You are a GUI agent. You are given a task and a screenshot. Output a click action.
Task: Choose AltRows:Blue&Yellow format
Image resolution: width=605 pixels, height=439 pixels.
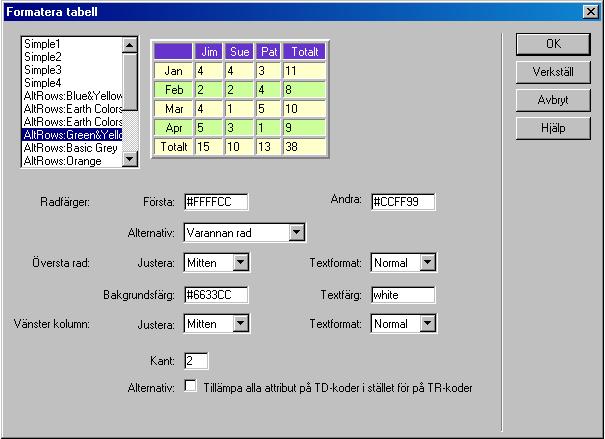click(x=72, y=96)
